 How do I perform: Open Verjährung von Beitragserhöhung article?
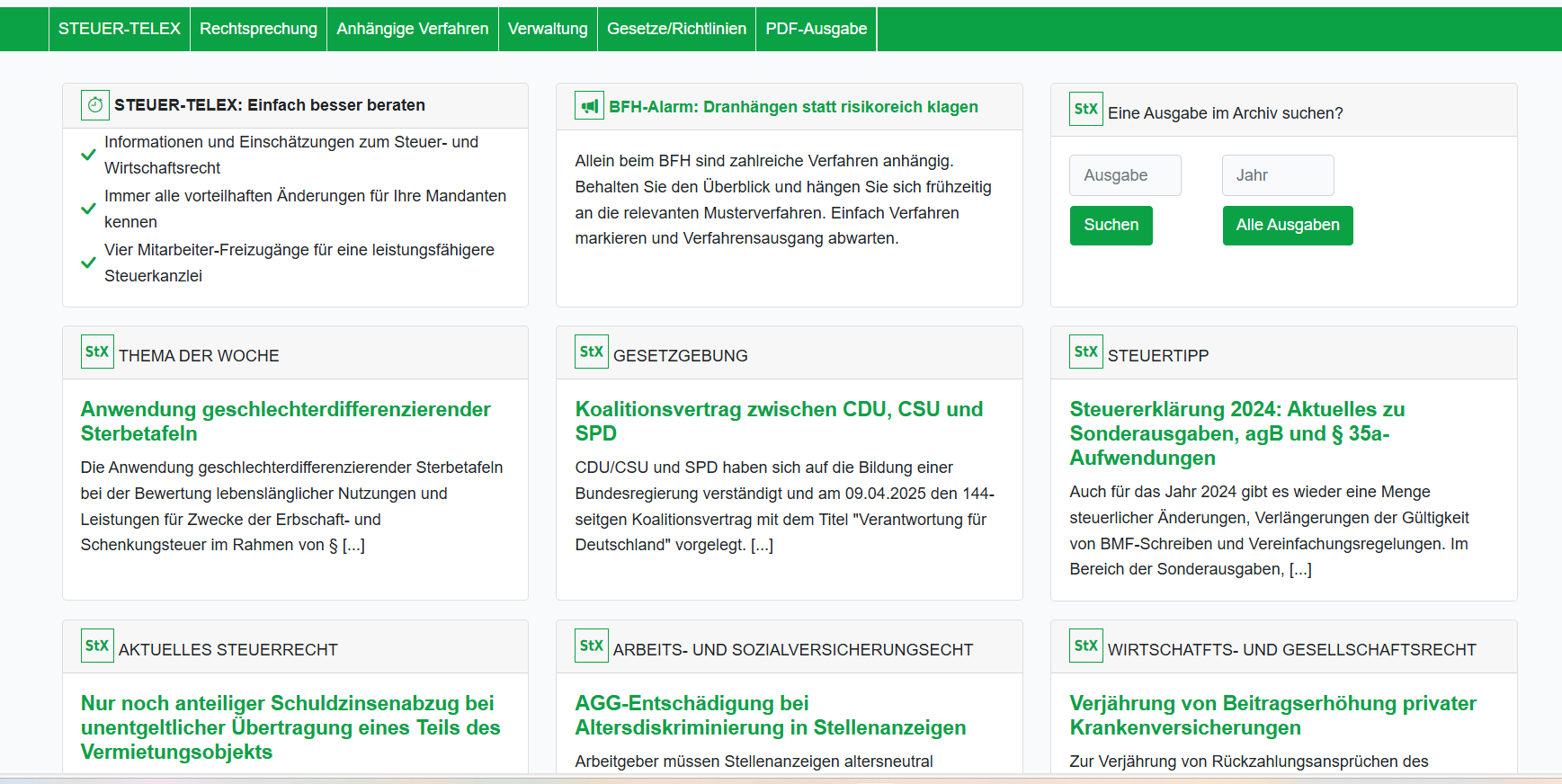pyautogui.click(x=1273, y=715)
